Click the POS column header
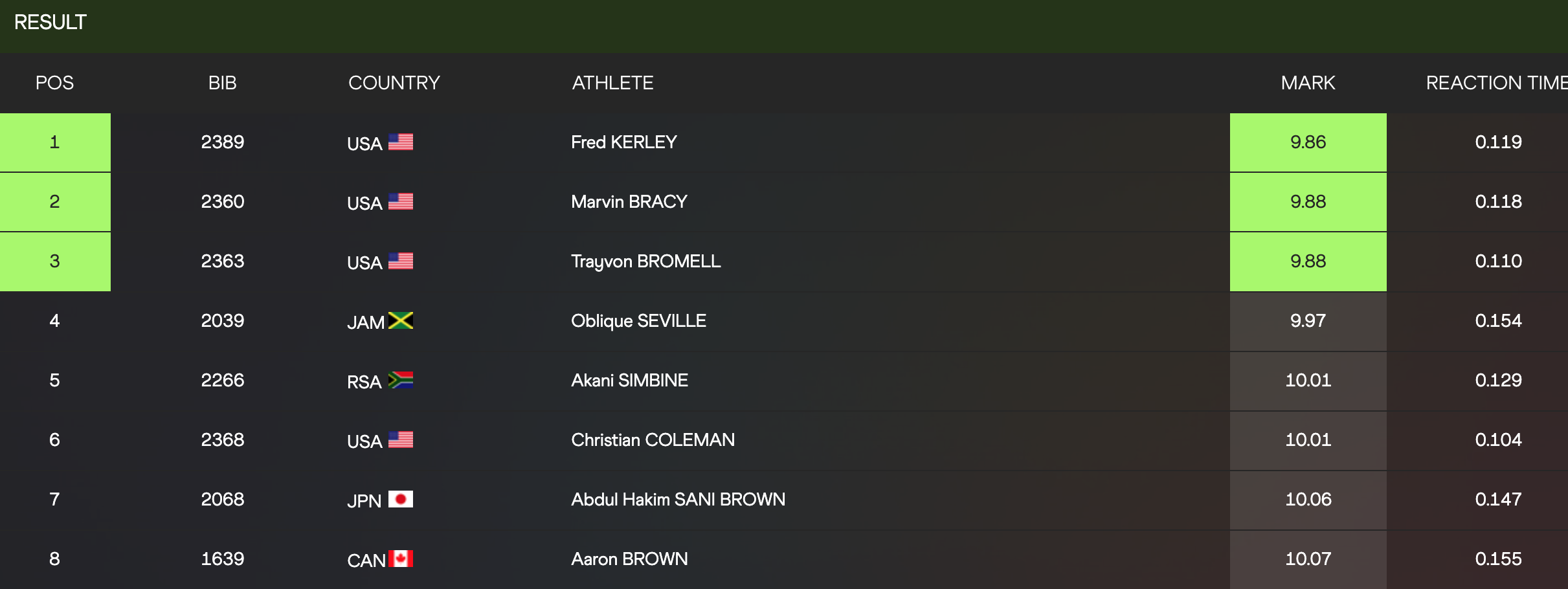Screen dimensions: 1568x589 (x=54, y=83)
